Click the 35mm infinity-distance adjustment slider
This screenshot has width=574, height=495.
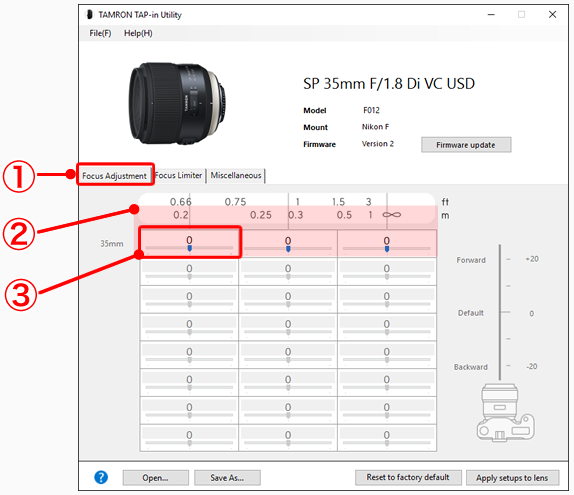(387, 248)
